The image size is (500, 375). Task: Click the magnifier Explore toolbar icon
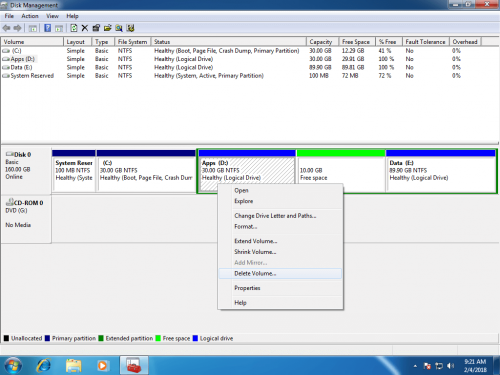tap(119, 28)
